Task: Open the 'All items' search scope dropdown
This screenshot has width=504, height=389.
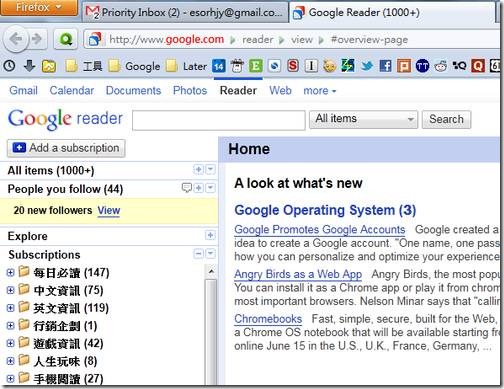Action: coord(363,119)
